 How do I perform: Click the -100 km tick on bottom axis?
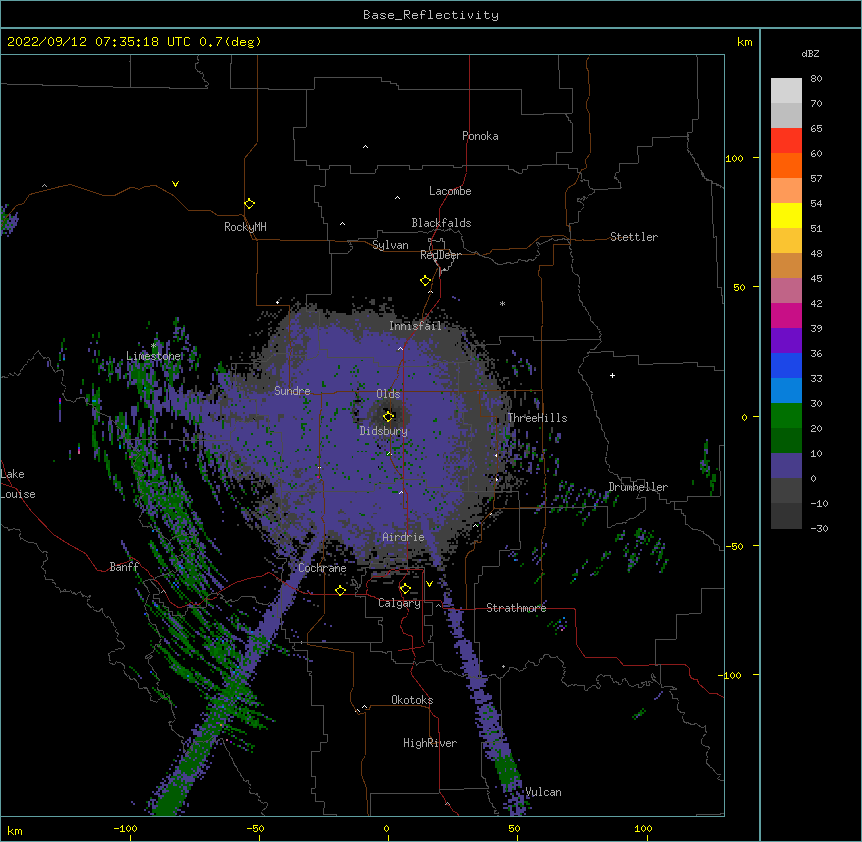click(x=125, y=829)
